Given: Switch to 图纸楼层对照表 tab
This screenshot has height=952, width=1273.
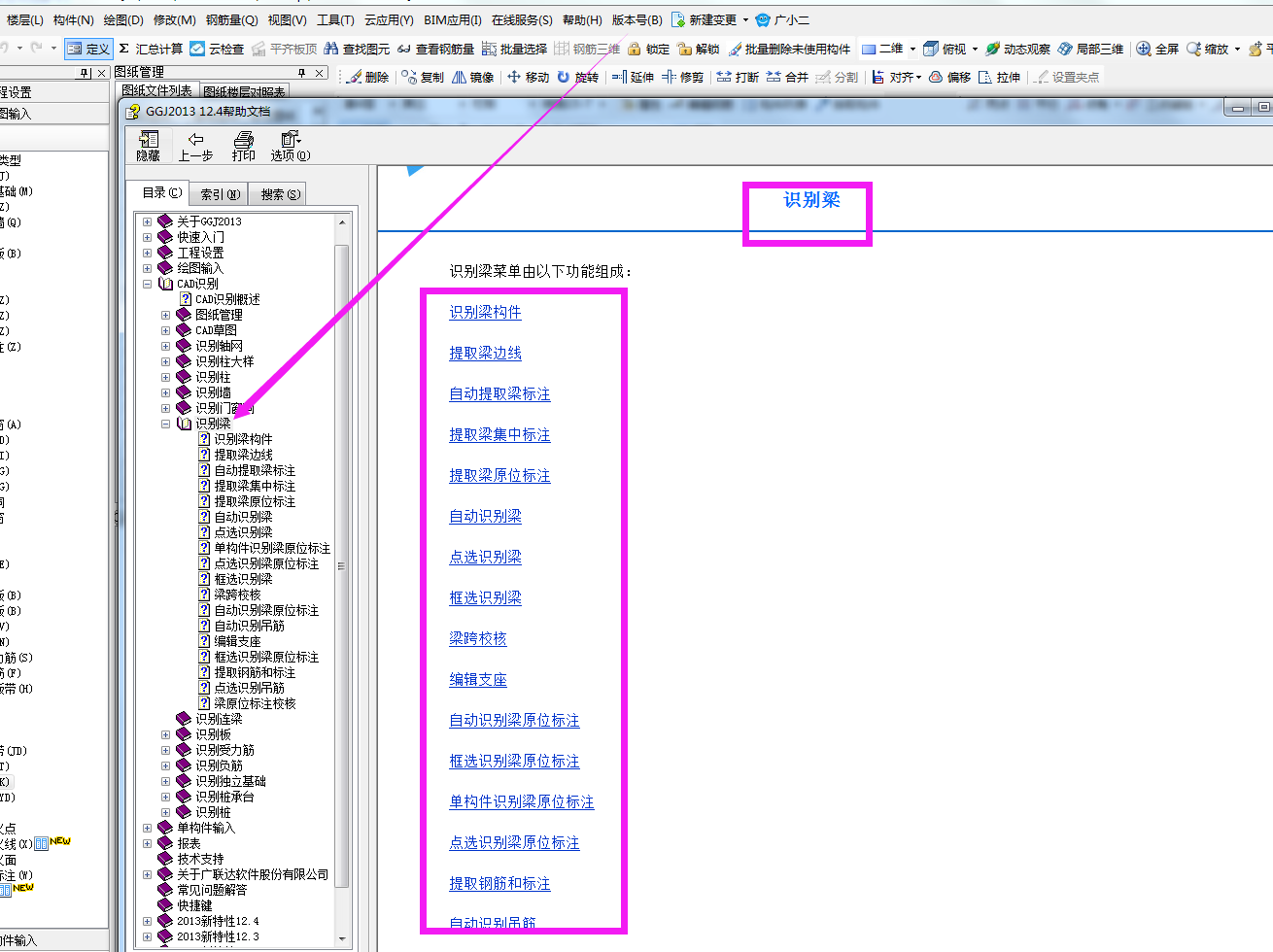Looking at the screenshot, I should point(244,91).
